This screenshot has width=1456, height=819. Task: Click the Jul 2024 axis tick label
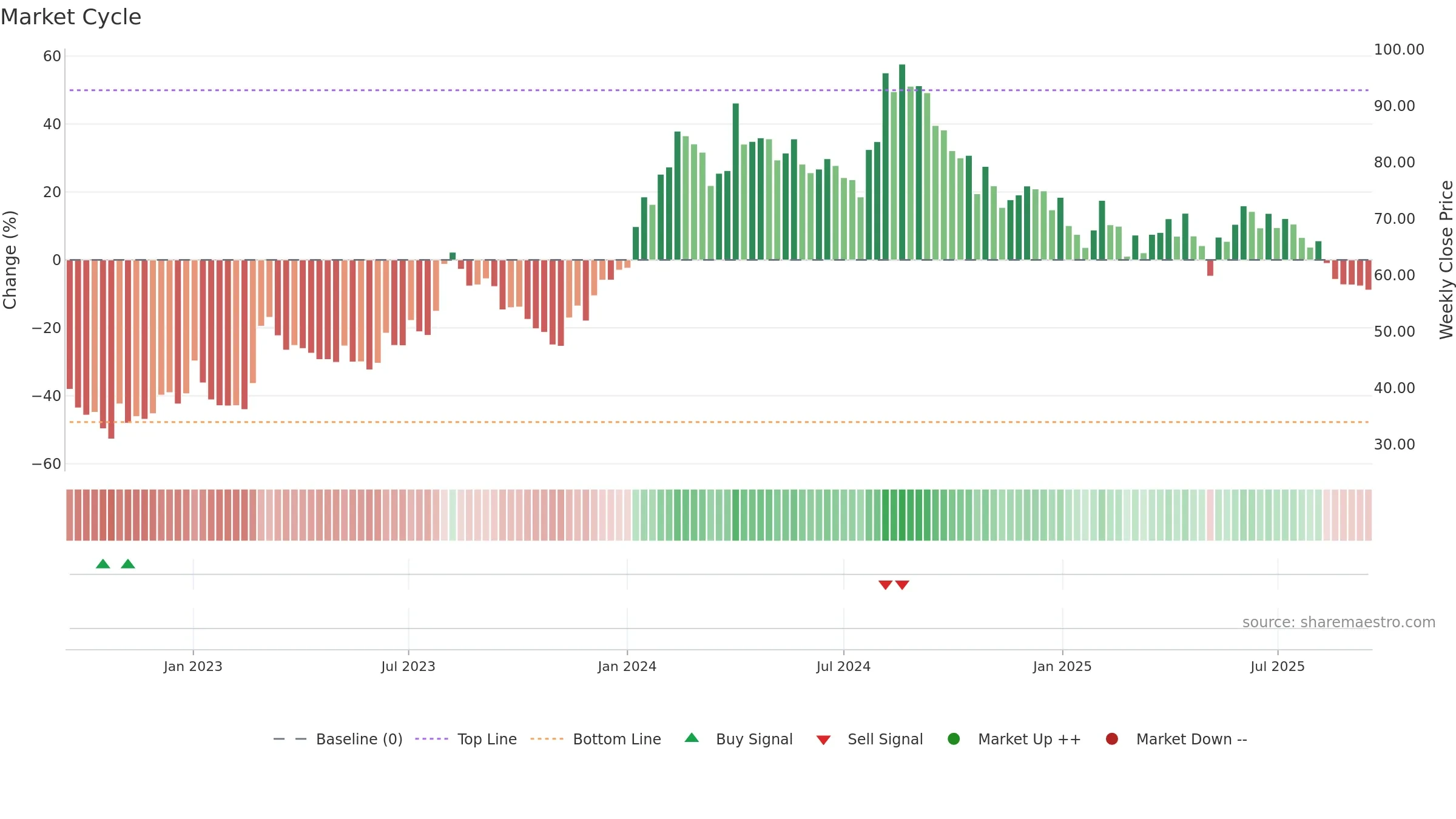coord(843,667)
